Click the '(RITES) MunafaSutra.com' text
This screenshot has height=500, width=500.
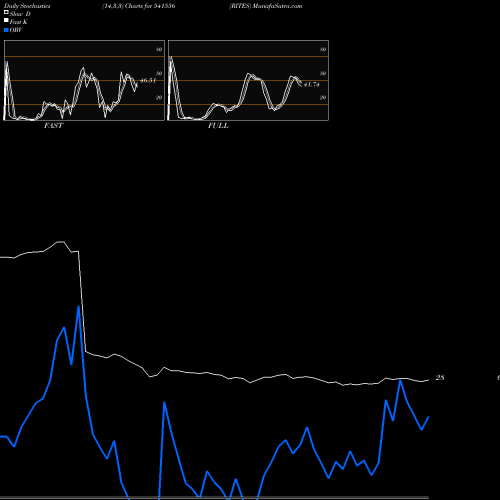pos(266,6)
